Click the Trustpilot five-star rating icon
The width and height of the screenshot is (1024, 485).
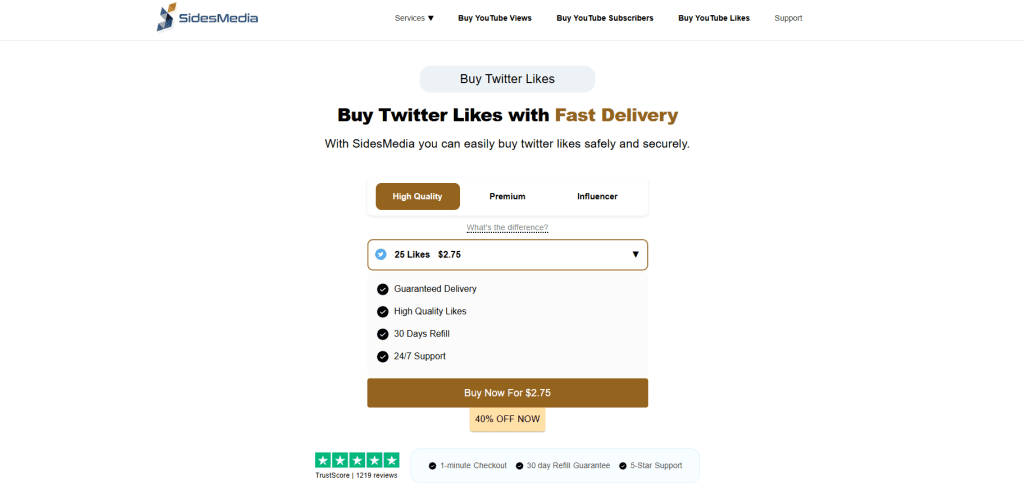pyautogui.click(x=357, y=460)
